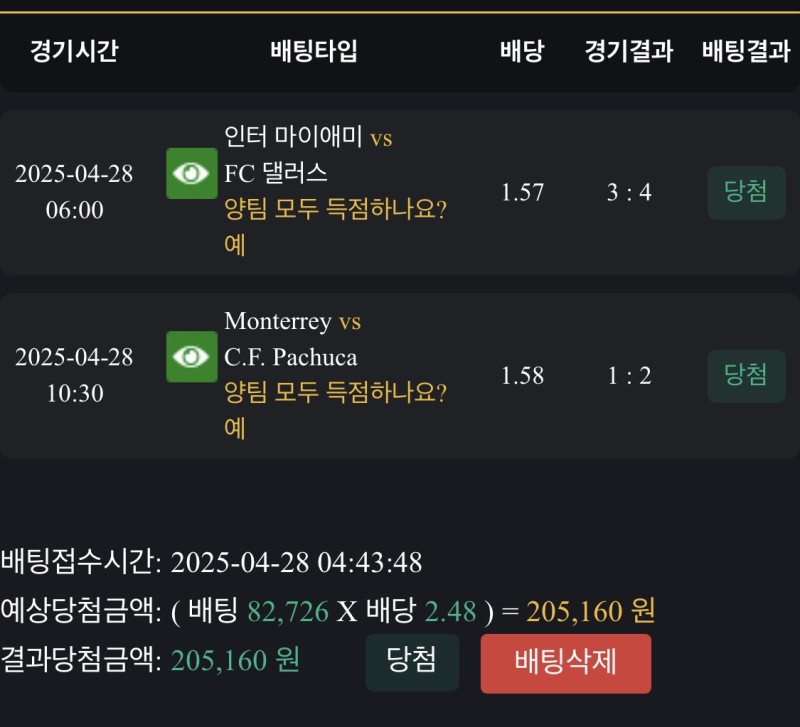
Task: Click the 1.58 odds value
Action: click(522, 376)
